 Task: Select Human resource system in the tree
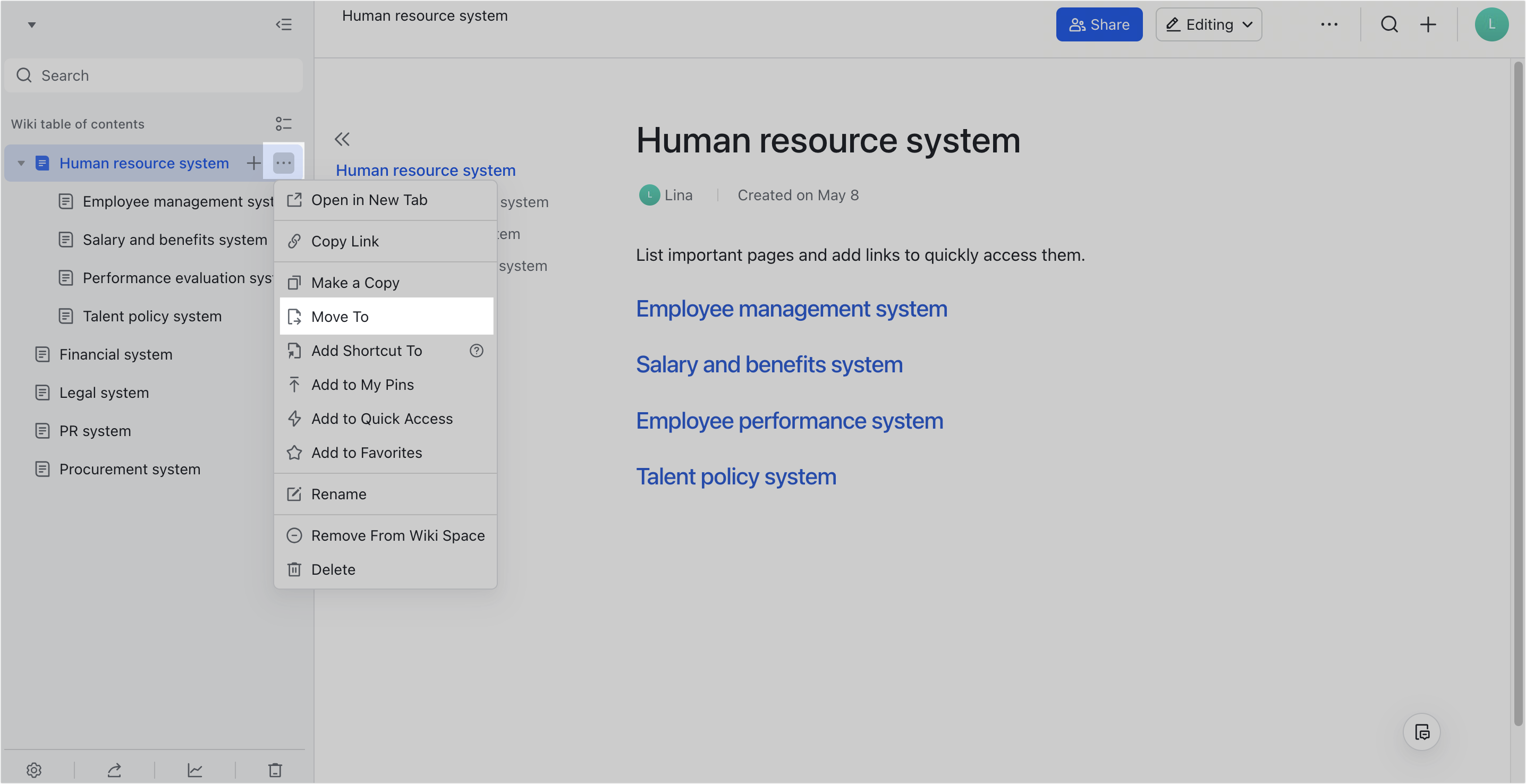pos(144,163)
